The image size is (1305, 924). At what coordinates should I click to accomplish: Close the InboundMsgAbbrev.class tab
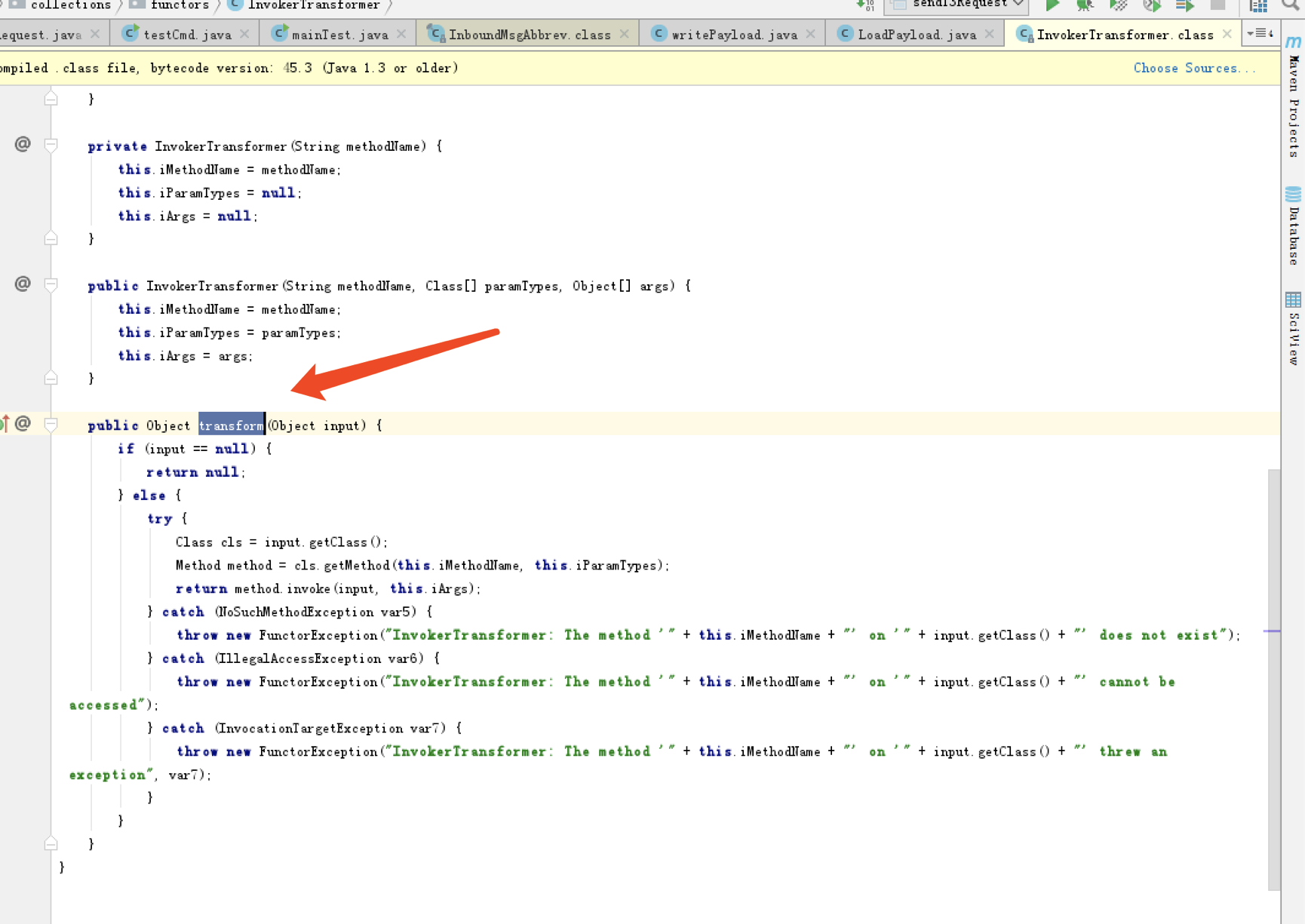click(x=625, y=34)
